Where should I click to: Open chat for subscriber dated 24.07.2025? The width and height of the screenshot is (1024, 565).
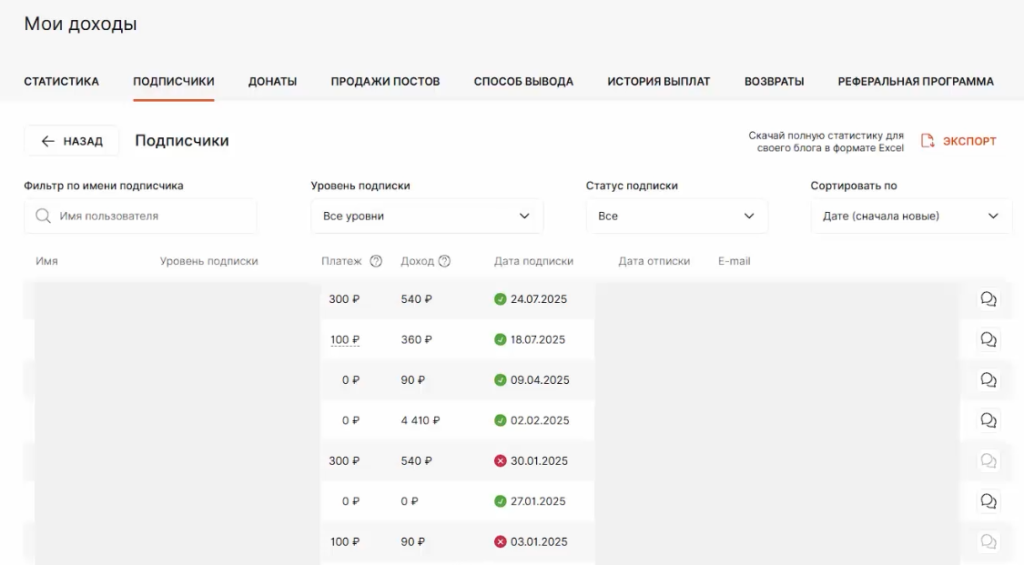[x=988, y=299]
